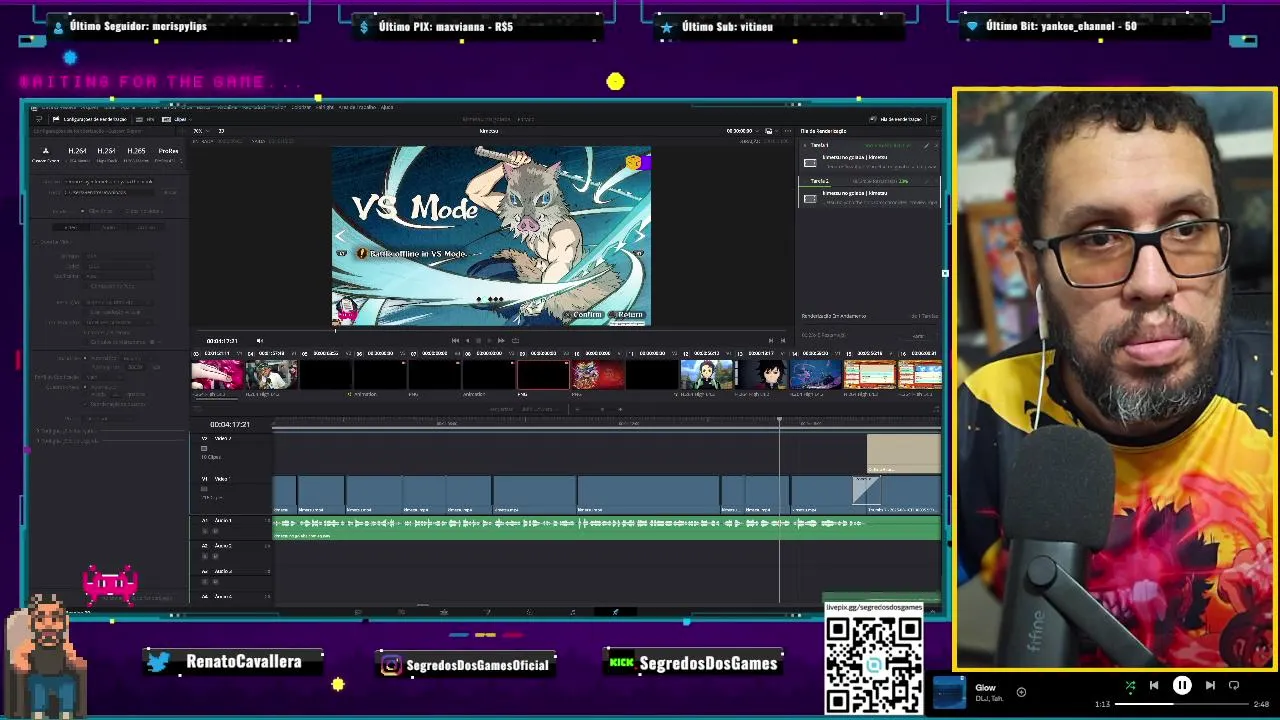The height and width of the screenshot is (720, 1280).
Task: Open the viewer zoom percentage dropdown
Action: pyautogui.click(x=199, y=131)
